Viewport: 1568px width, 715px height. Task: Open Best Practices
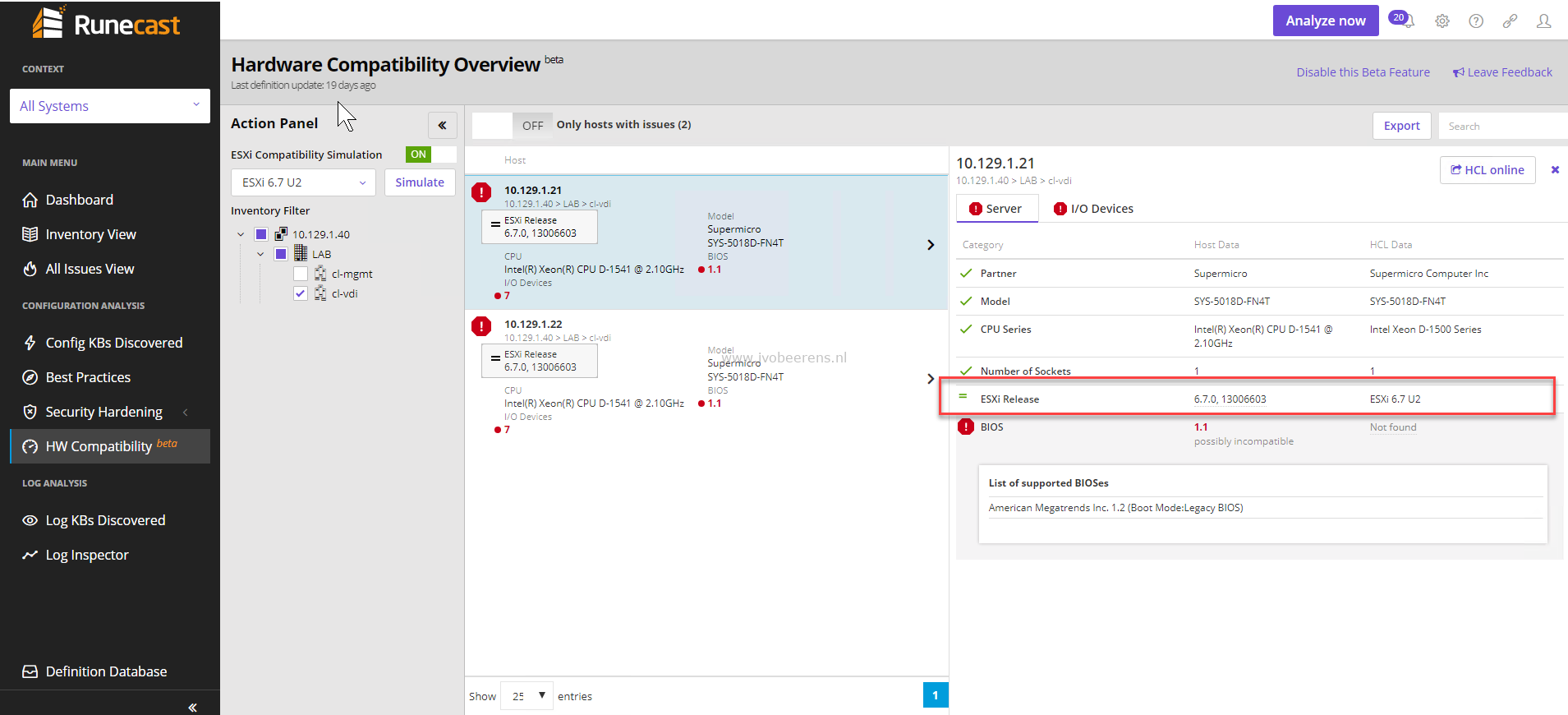(x=88, y=377)
